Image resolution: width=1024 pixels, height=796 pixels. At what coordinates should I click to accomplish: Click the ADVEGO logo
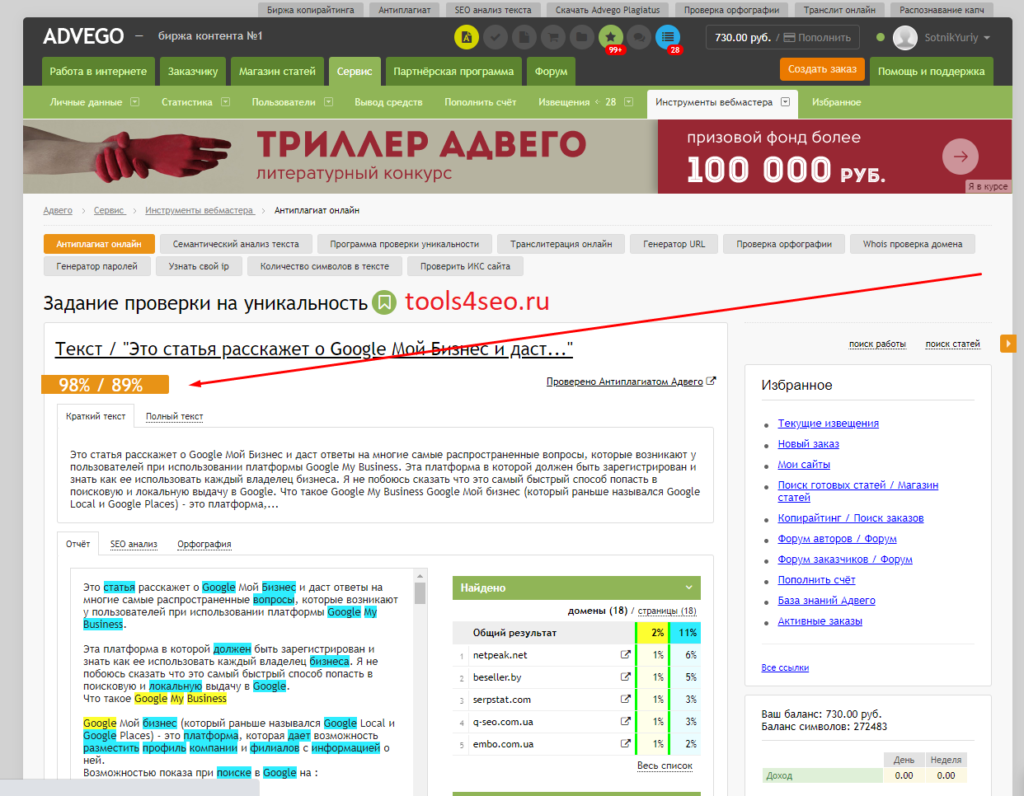(83, 36)
